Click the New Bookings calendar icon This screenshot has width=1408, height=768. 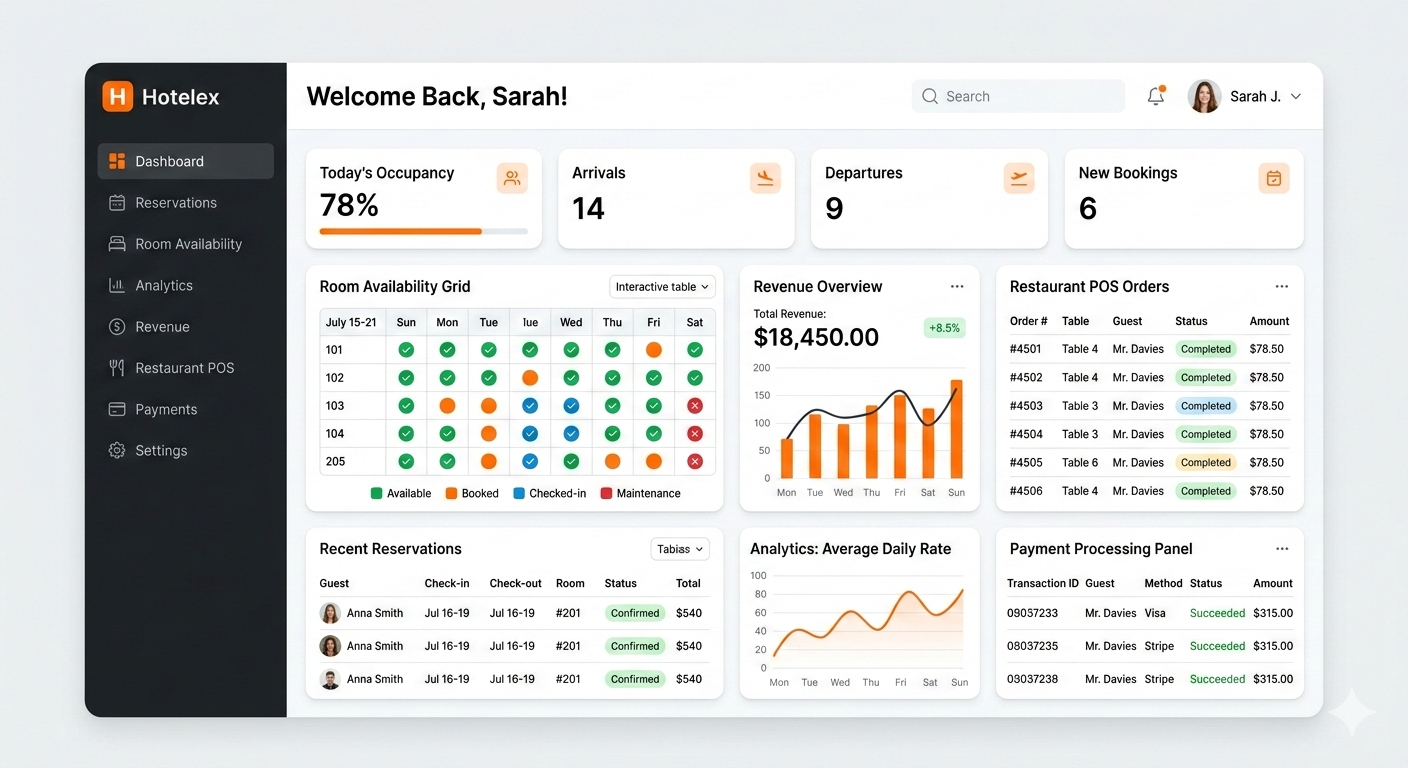tap(1273, 178)
